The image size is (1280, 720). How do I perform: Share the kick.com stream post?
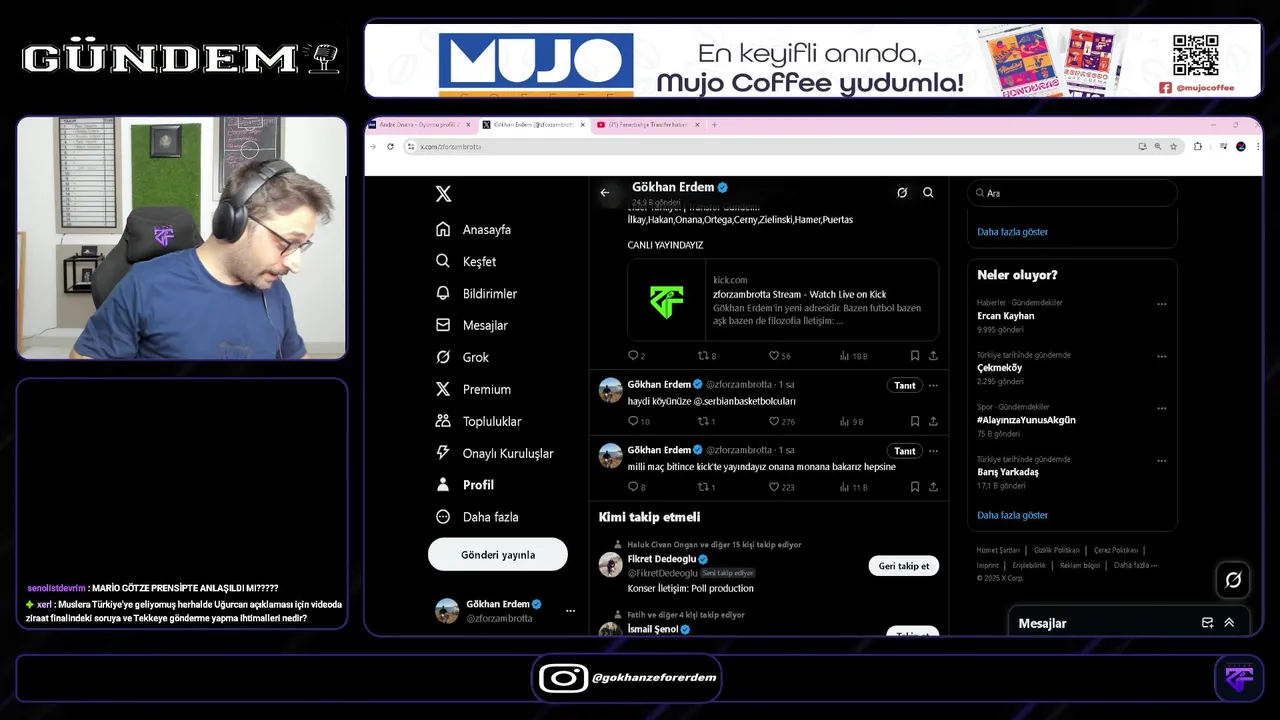point(933,356)
